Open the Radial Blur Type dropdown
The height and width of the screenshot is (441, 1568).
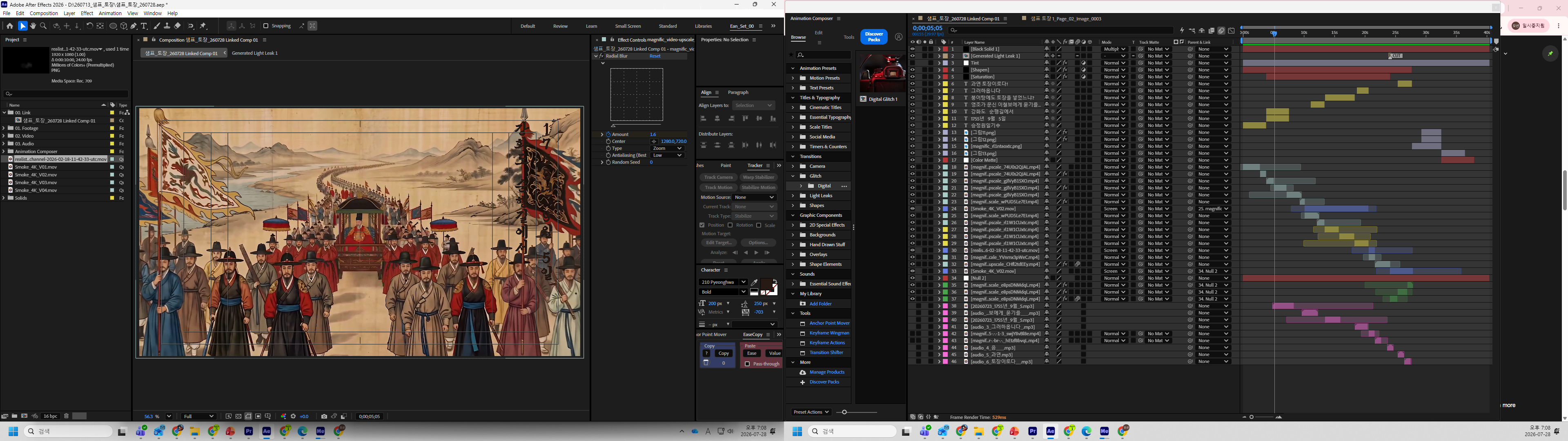(668, 149)
